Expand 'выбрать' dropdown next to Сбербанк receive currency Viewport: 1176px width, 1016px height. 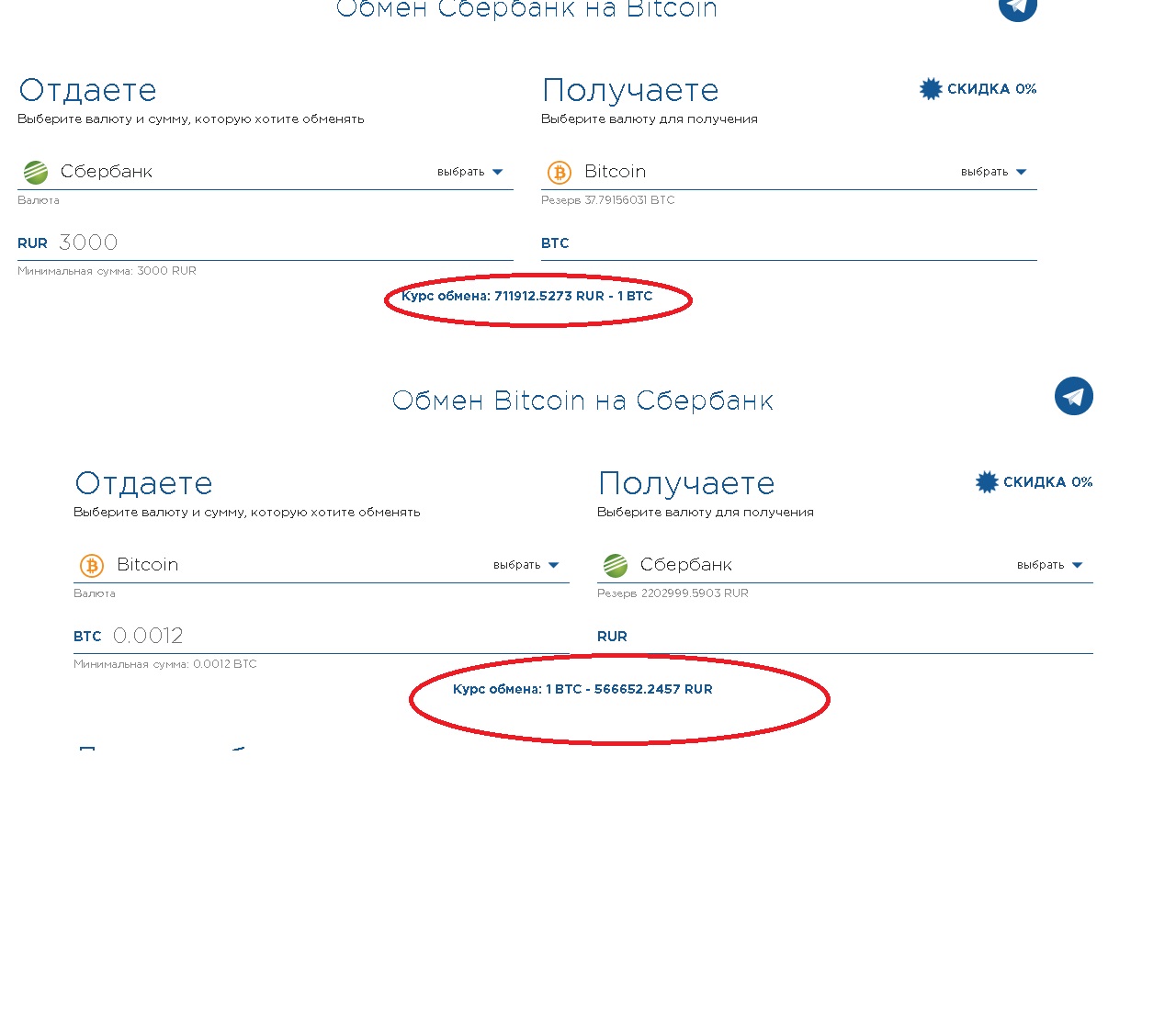pos(1050,565)
